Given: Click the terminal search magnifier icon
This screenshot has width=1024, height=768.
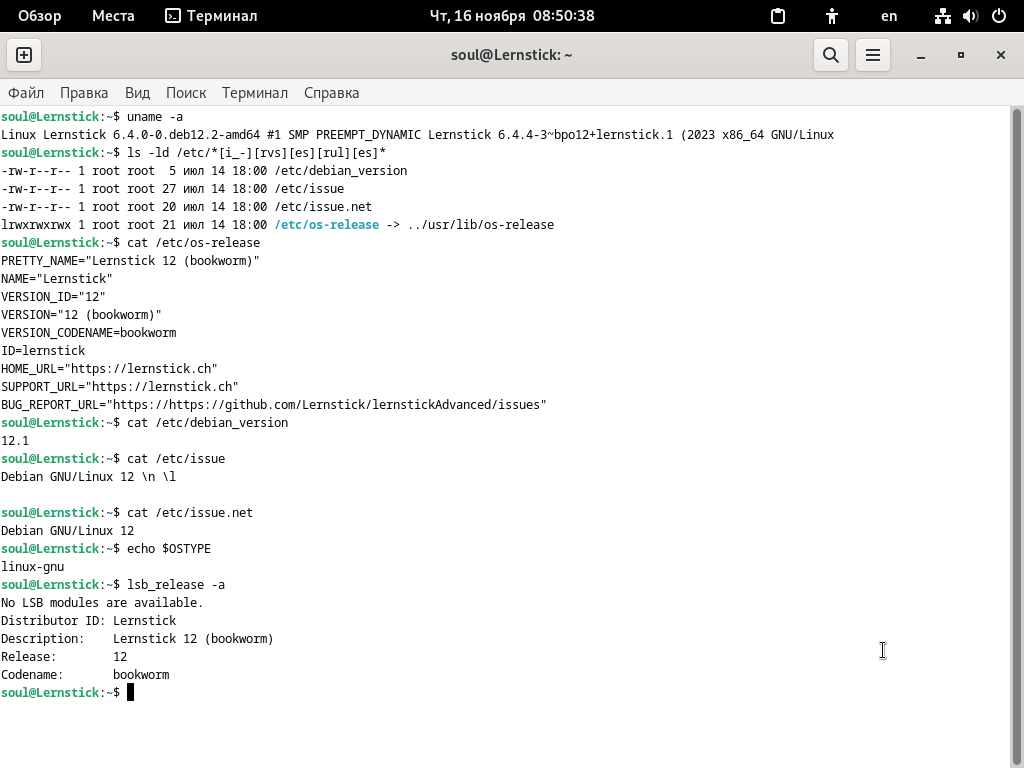Looking at the screenshot, I should 831,55.
